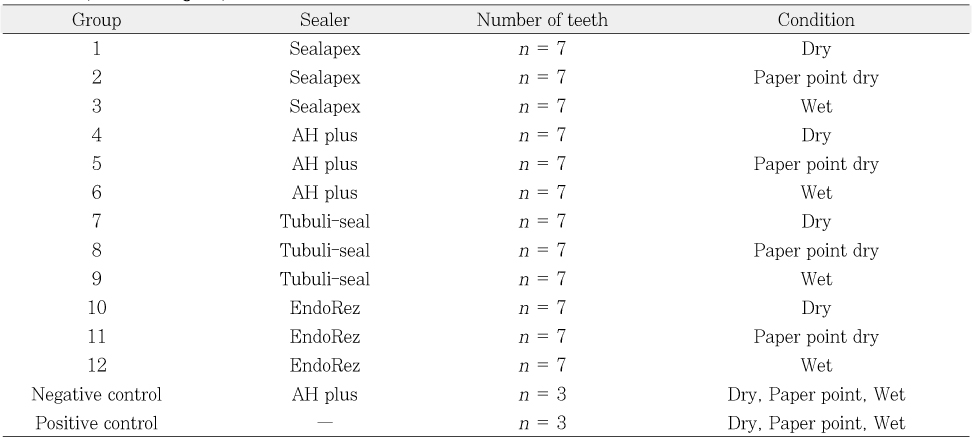Screen dimensions: 972x437
Task: Select the Dry condition for group 7
Action: 816,221
